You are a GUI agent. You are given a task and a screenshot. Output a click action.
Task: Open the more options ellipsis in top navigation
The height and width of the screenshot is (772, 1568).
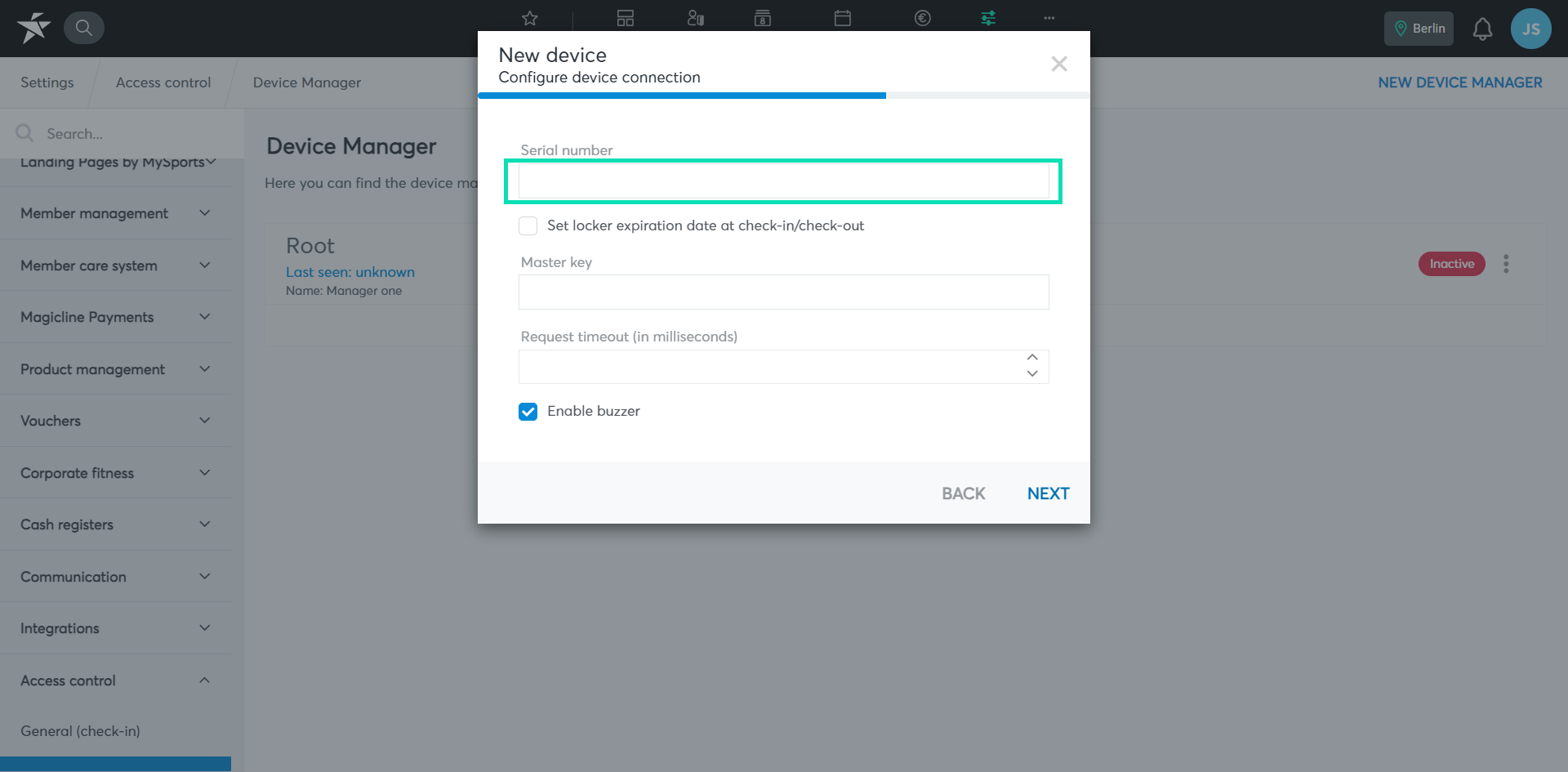point(1049,18)
